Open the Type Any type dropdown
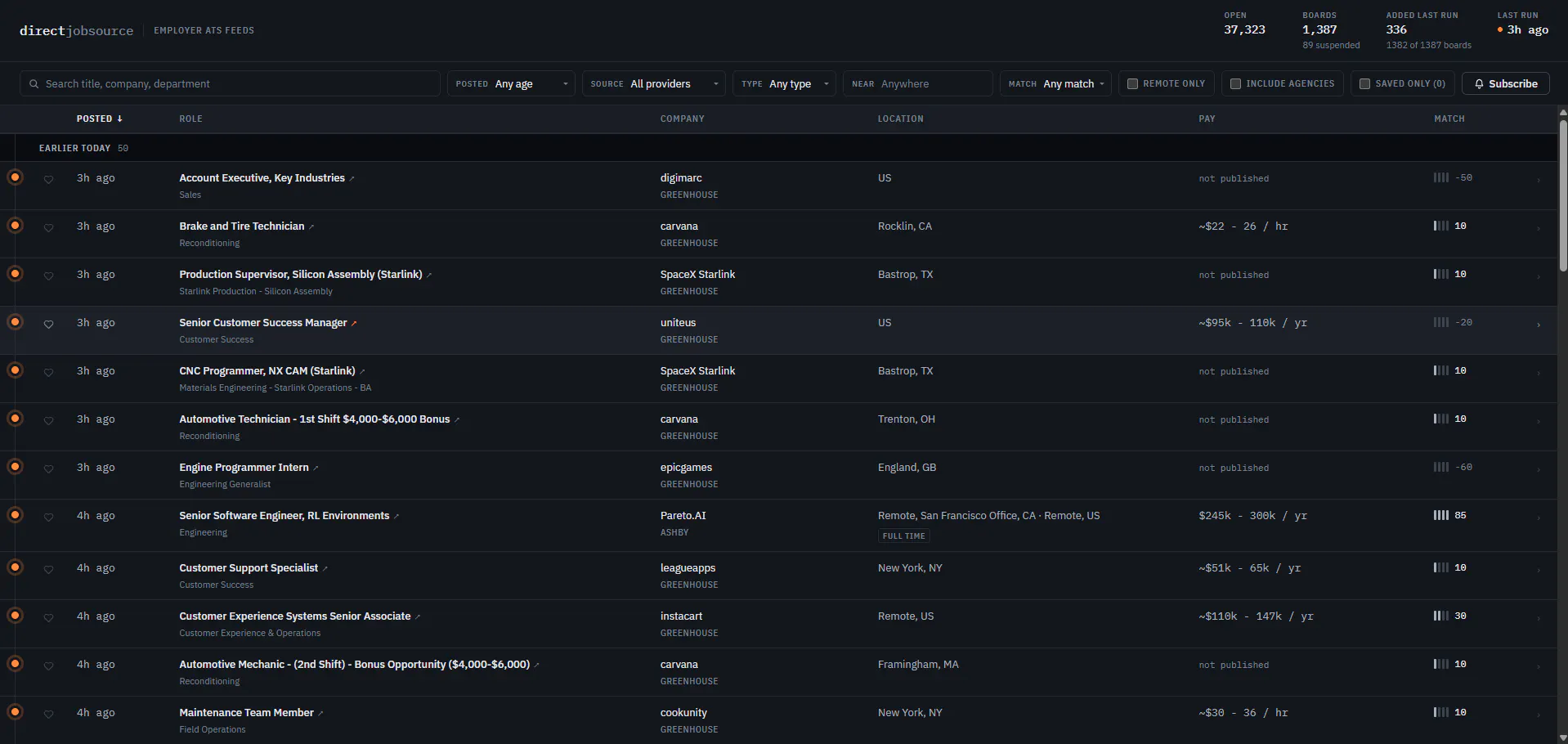Viewport: 1568px width, 744px height. click(784, 83)
